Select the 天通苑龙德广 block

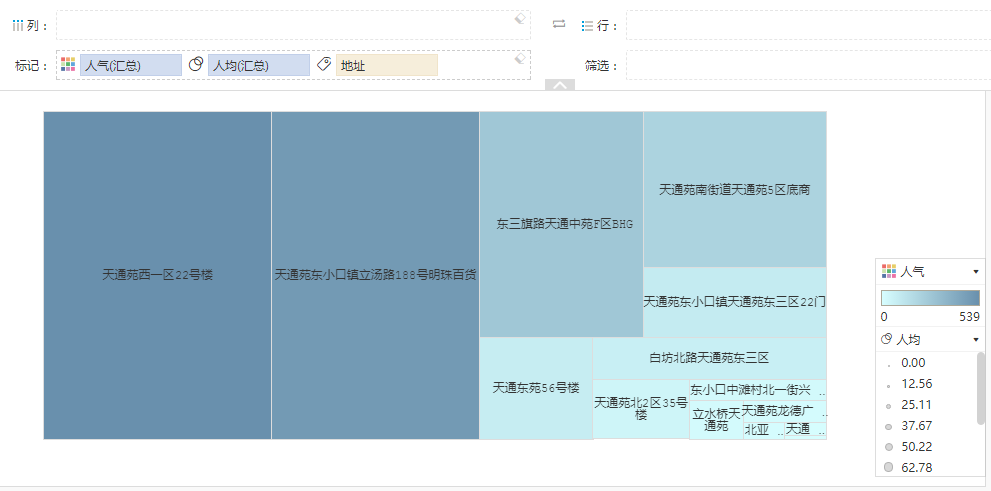(x=784, y=411)
